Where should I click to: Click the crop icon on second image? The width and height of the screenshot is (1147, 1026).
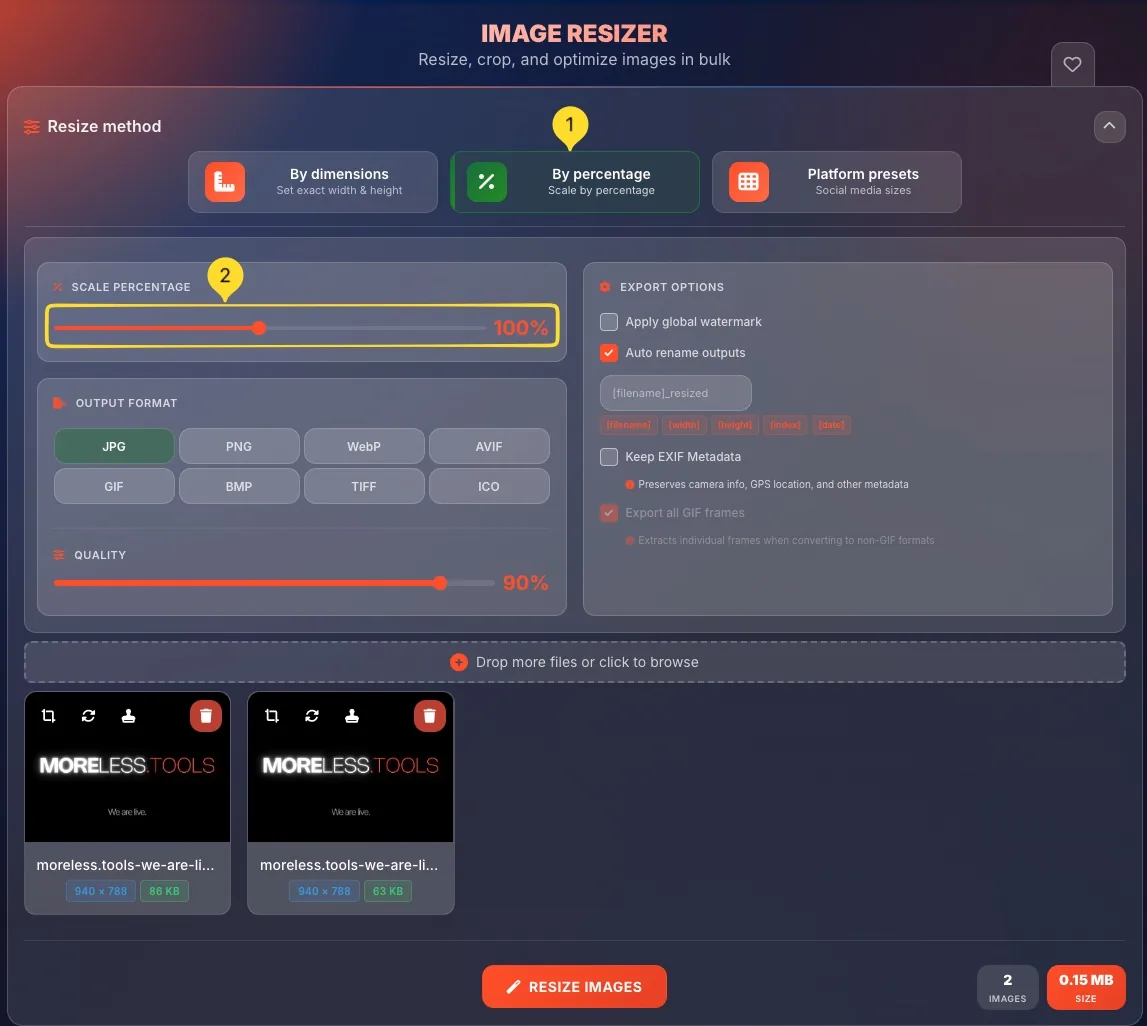[x=272, y=716]
